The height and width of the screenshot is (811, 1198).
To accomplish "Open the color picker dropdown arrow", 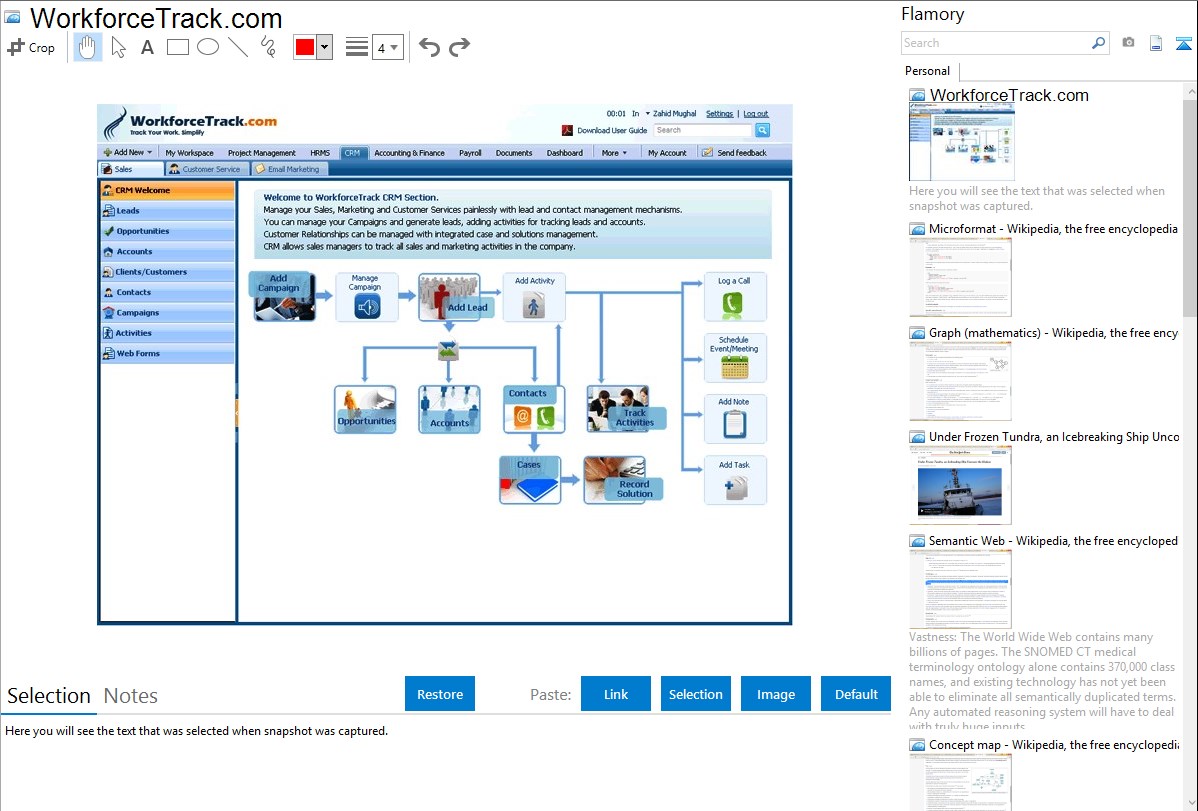I will click(325, 47).
